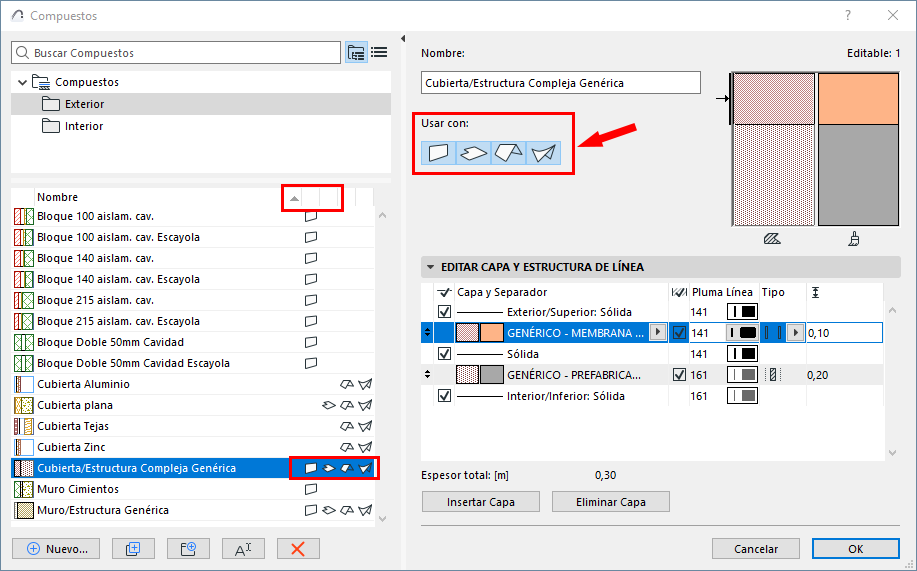Open layer type popup arrow for membrana
Image resolution: width=917 pixels, height=571 pixels.
pyautogui.click(x=795, y=333)
